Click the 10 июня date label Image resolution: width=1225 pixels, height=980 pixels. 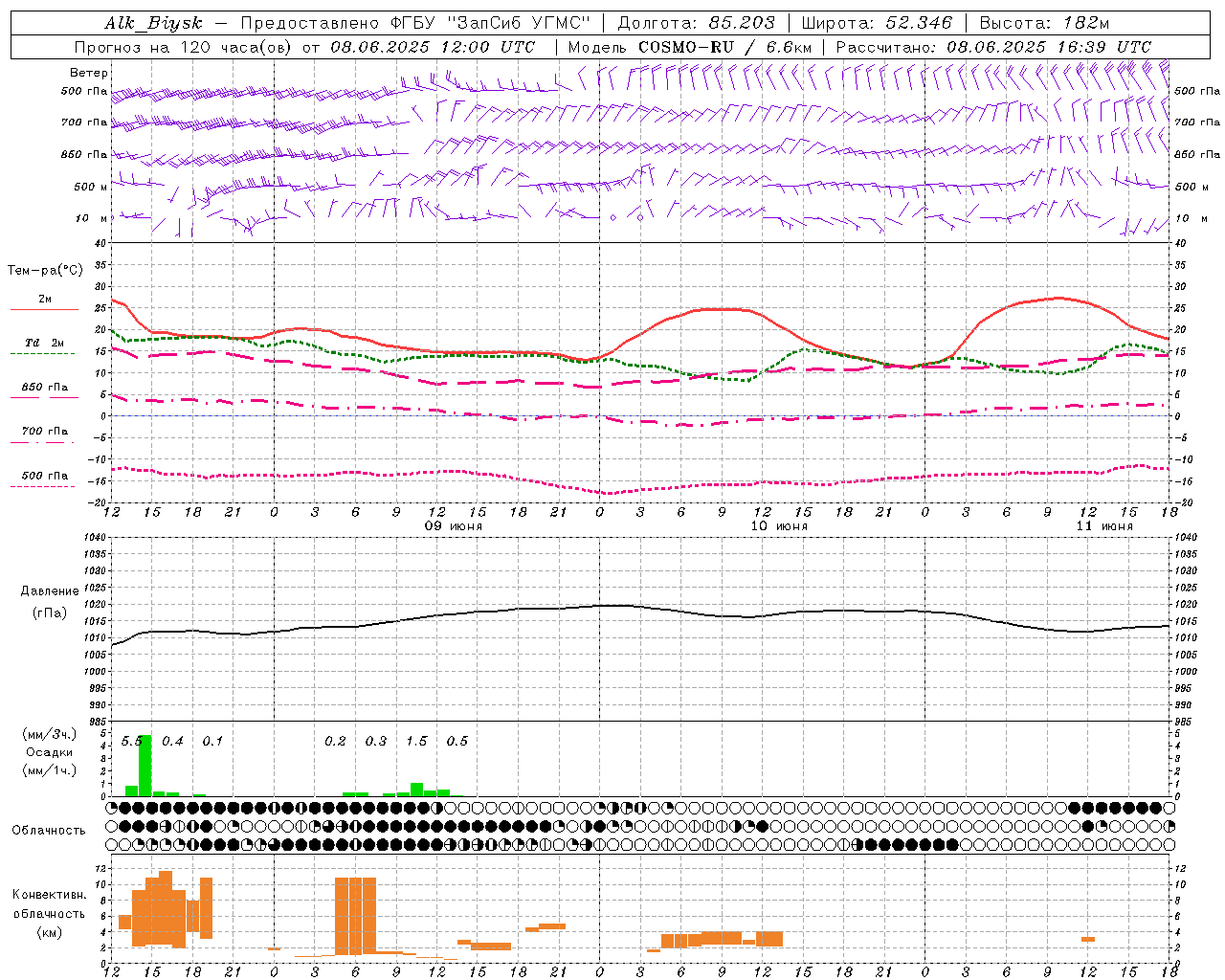779,526
